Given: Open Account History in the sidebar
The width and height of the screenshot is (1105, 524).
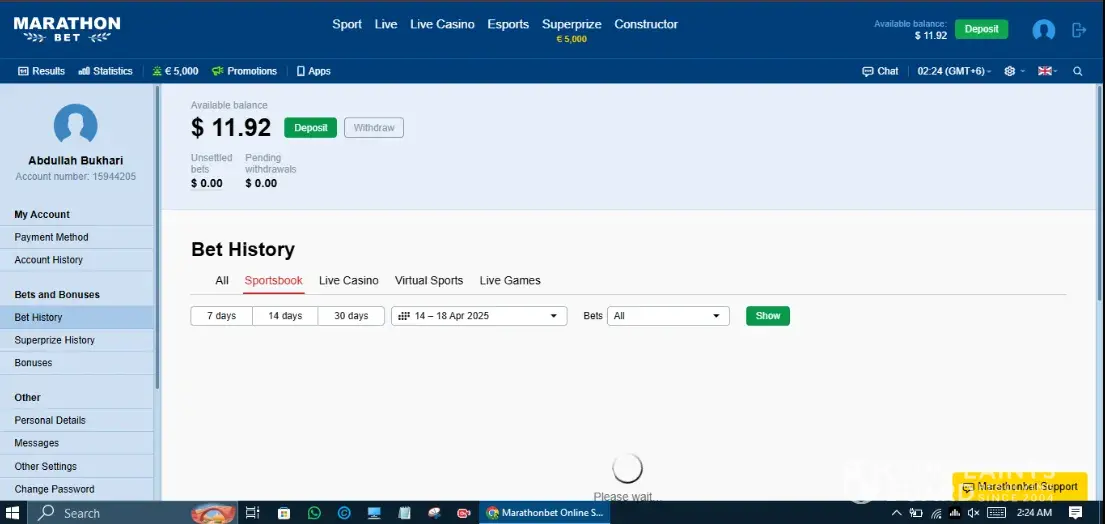Looking at the screenshot, I should 48,260.
